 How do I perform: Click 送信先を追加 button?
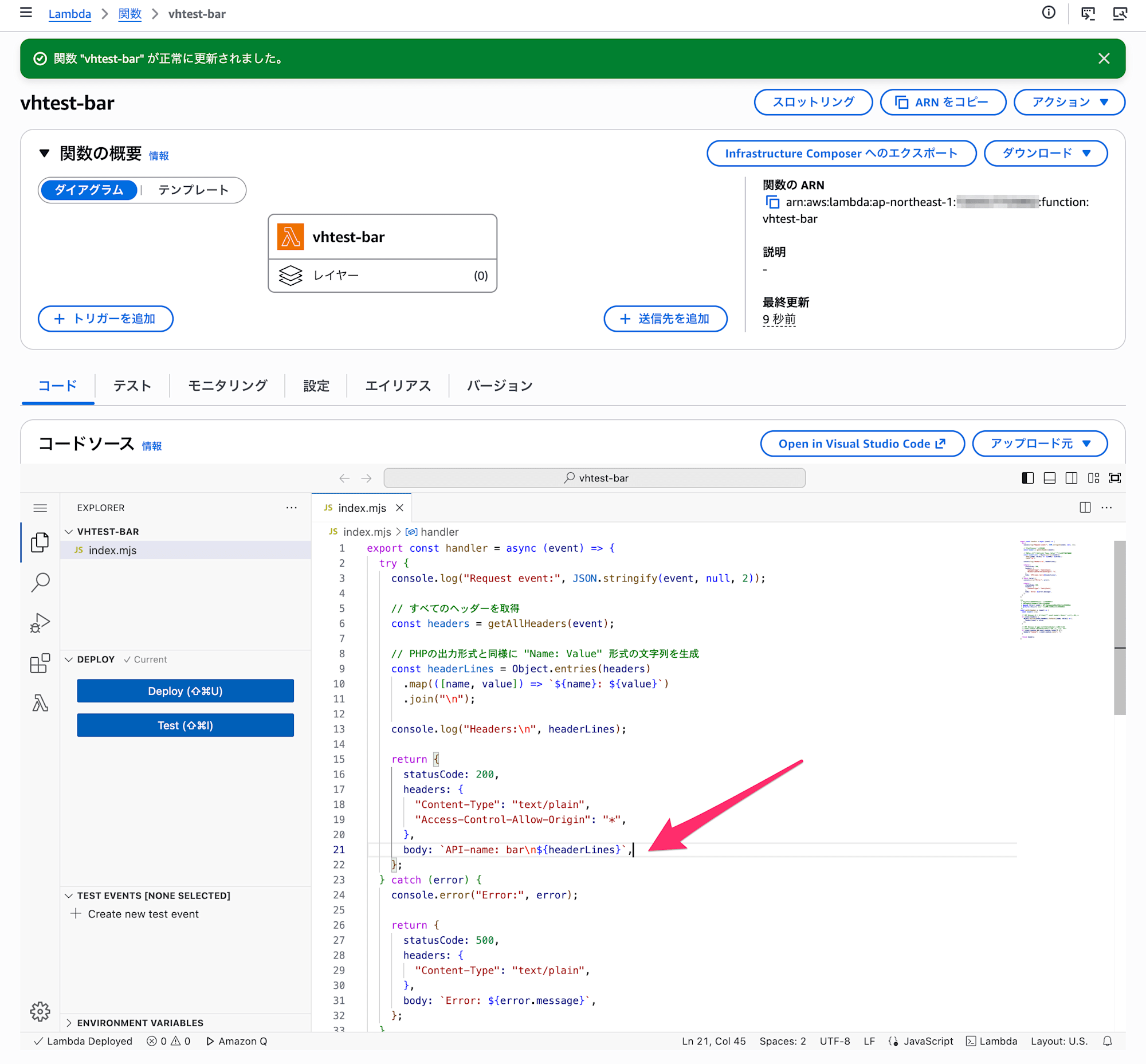point(665,319)
